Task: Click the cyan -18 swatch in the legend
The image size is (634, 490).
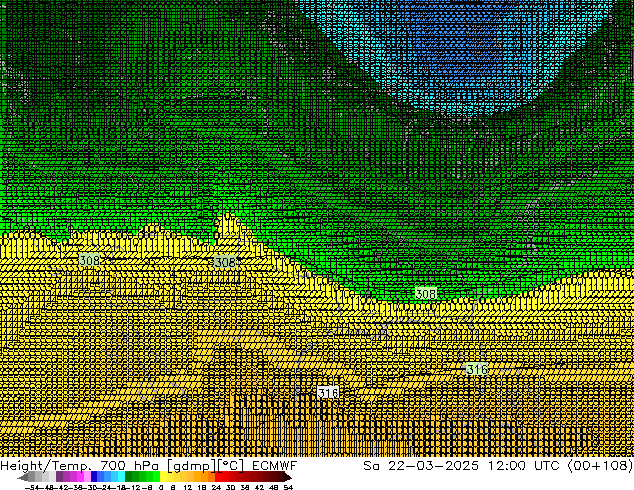Action: 121,477
